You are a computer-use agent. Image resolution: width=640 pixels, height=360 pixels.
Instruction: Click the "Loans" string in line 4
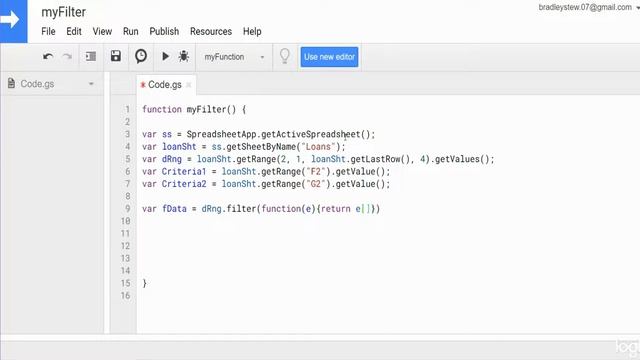pyautogui.click(x=318, y=147)
